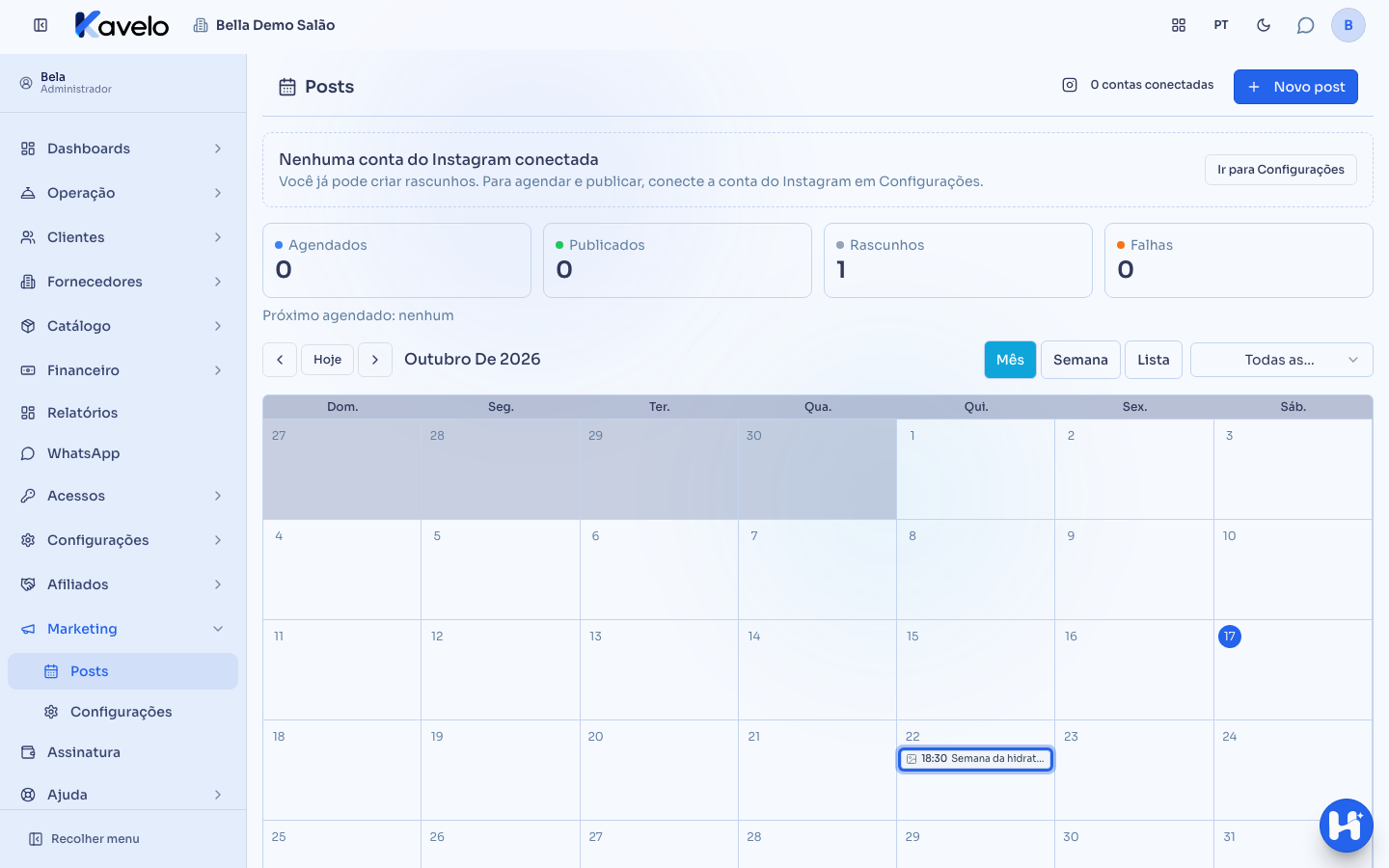
Task: Click the Novo post button
Action: point(1295,87)
